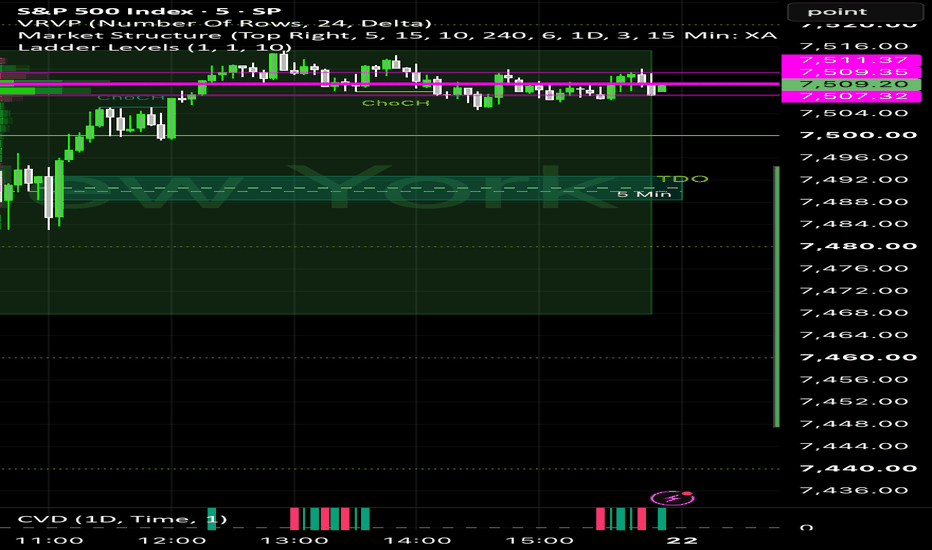Click the 12:00 time axis label
Image resolution: width=932 pixels, height=550 pixels.
pos(172,540)
